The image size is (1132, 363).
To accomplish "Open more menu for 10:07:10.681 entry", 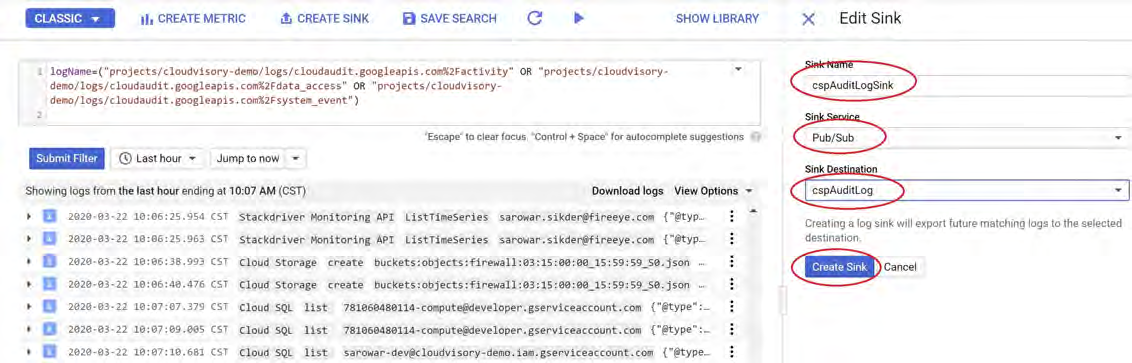I will click(731, 353).
